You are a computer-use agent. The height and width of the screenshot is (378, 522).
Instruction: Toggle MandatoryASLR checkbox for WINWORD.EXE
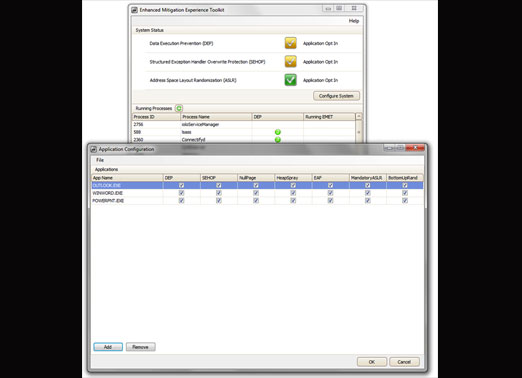point(368,193)
